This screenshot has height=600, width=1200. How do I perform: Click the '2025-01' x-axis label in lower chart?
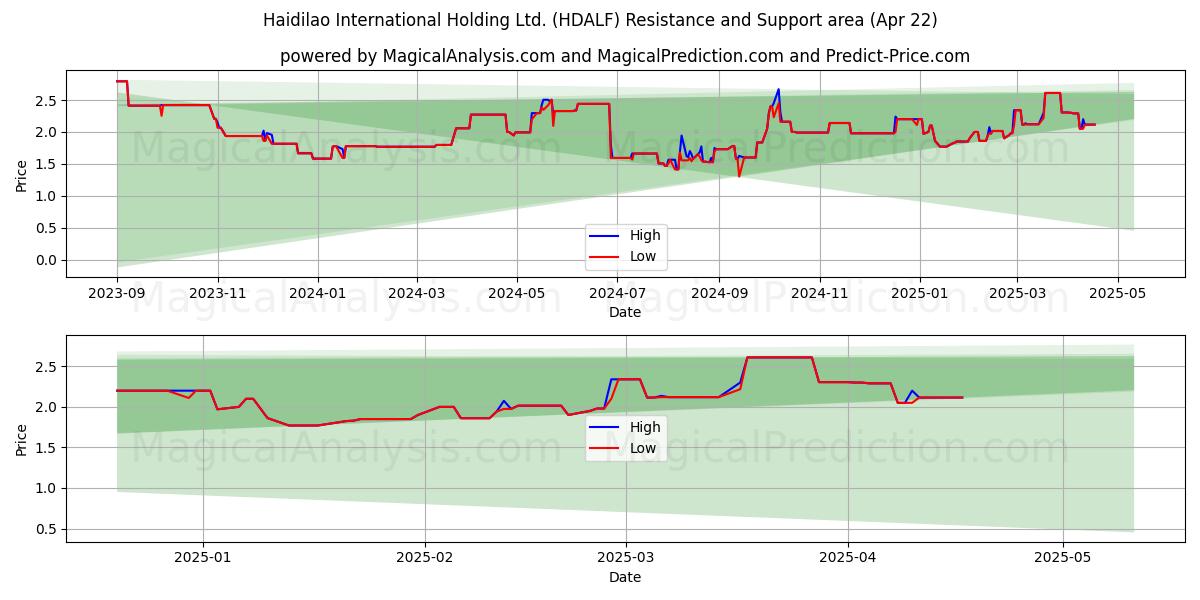pos(204,559)
